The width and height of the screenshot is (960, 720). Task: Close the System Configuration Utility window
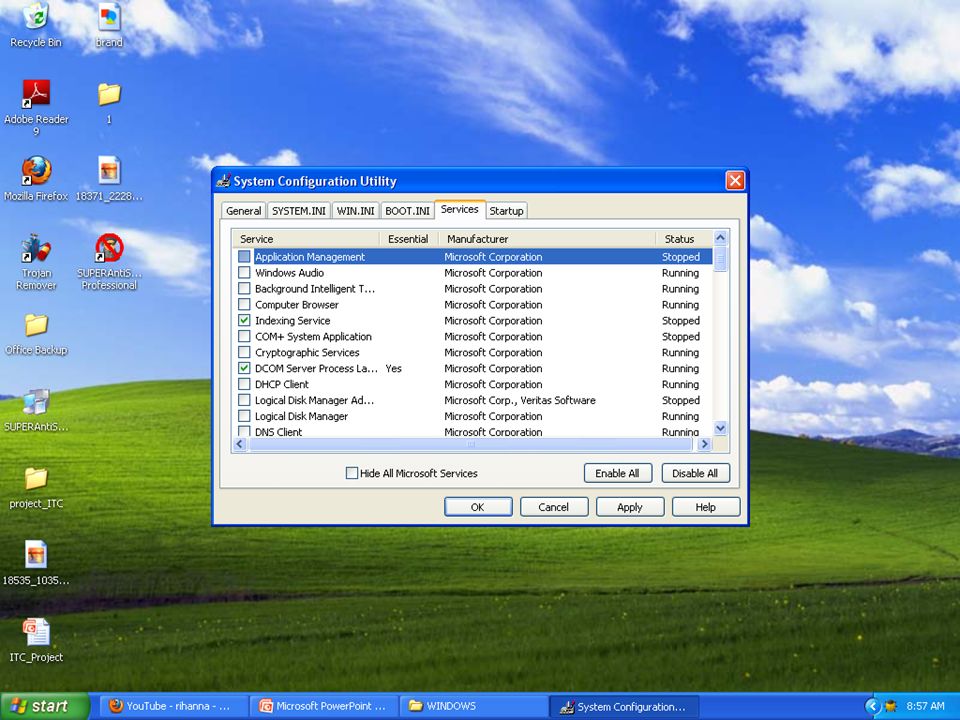pyautogui.click(x=735, y=181)
